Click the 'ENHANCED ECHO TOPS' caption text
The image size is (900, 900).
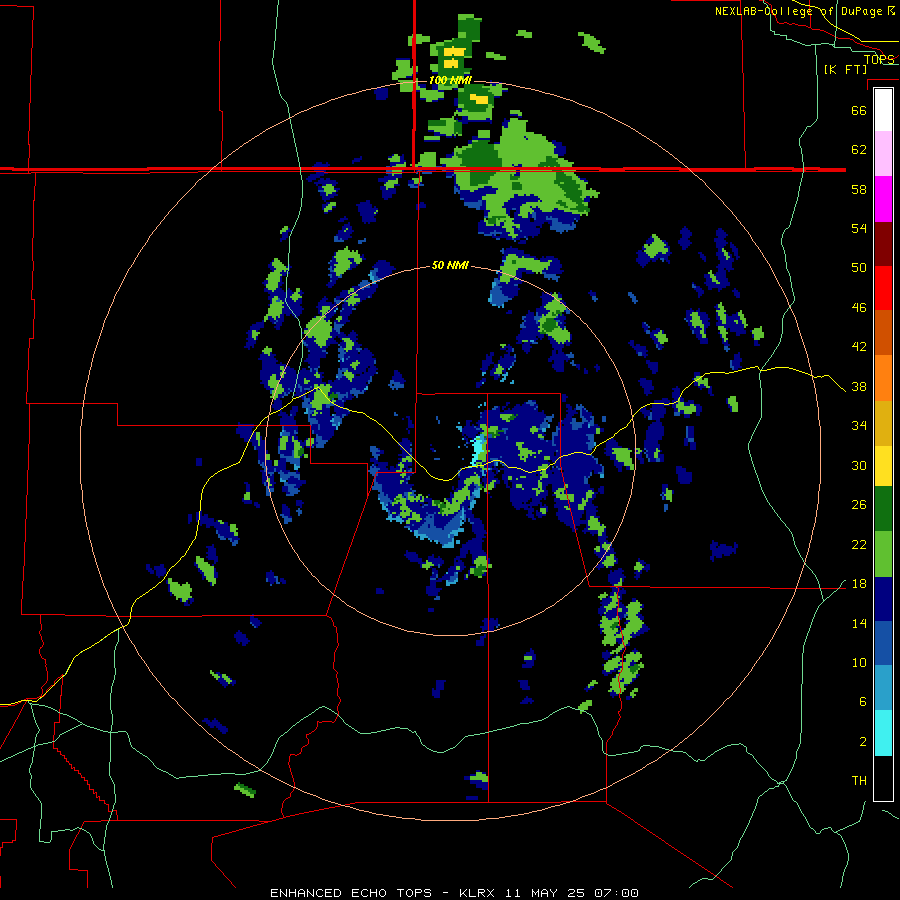click(351, 893)
